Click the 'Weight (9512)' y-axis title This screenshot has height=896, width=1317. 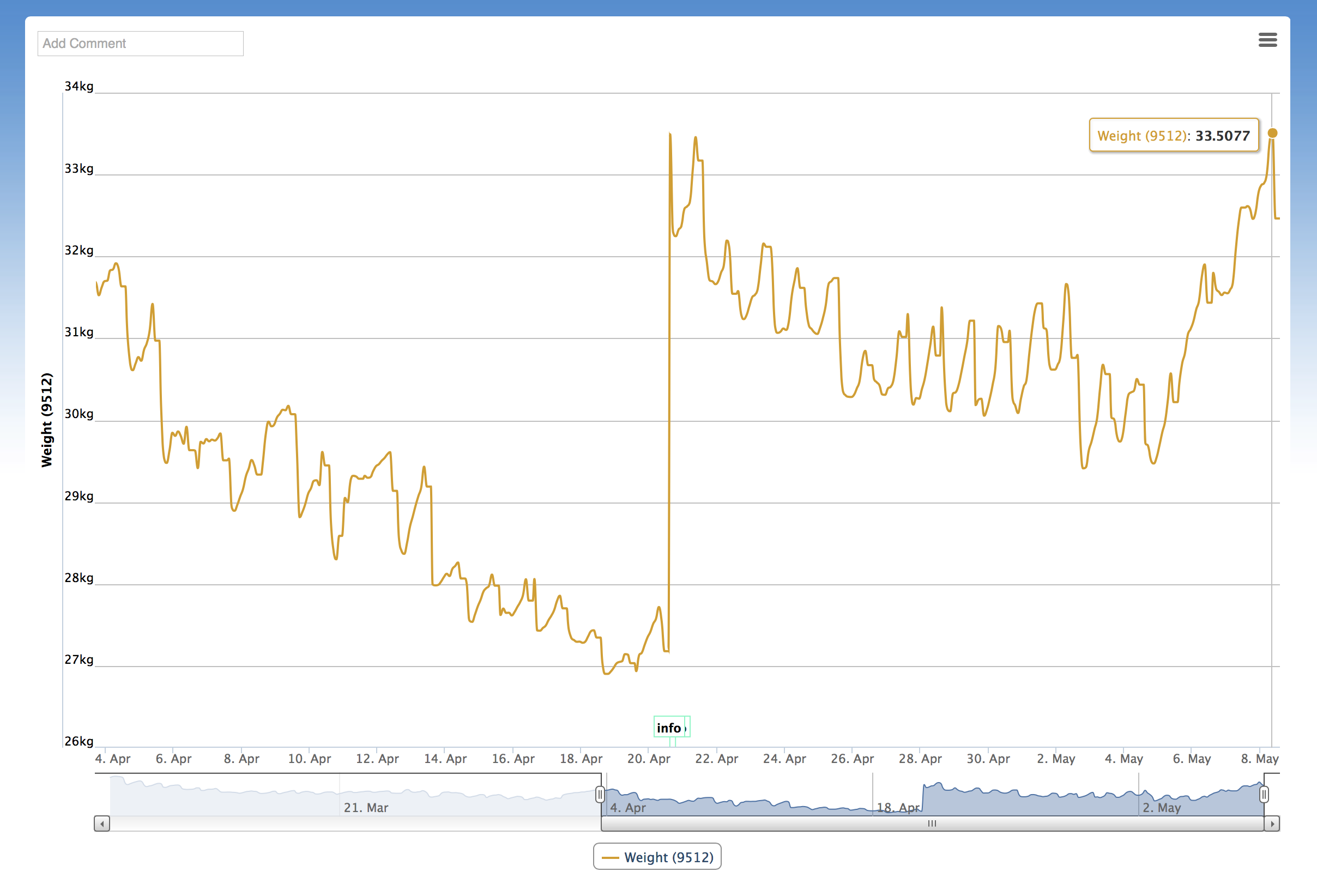pyautogui.click(x=46, y=420)
